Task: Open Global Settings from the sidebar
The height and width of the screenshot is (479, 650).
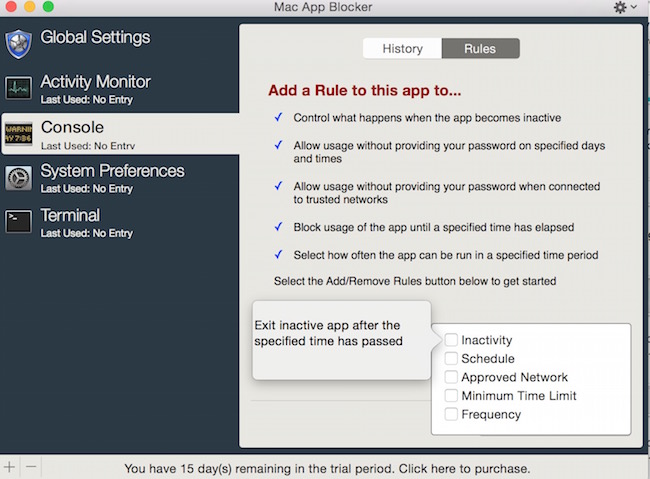Action: [x=95, y=38]
